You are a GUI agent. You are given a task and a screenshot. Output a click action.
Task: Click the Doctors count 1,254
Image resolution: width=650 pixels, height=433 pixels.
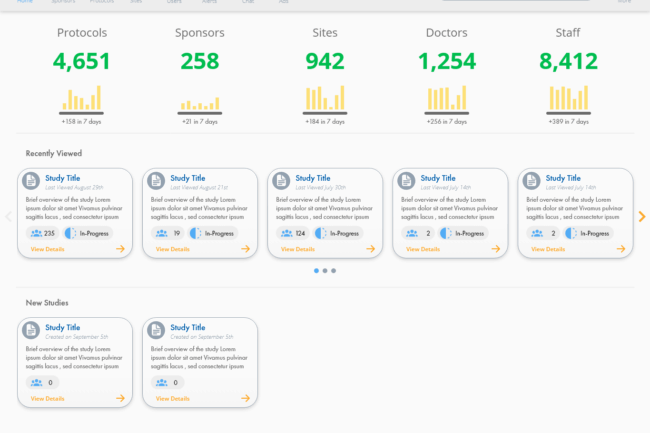click(446, 62)
